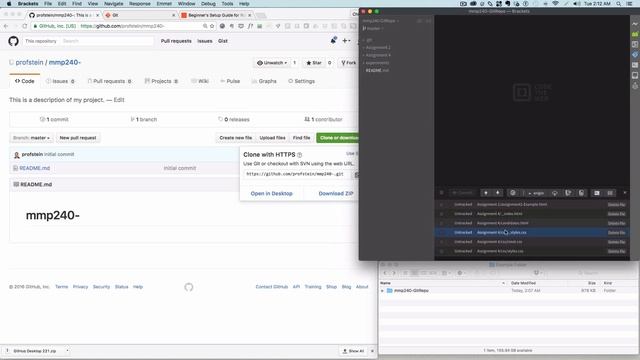Open GitHub notifications bell icon
This screenshot has height=360, width=640.
pos(333,40)
